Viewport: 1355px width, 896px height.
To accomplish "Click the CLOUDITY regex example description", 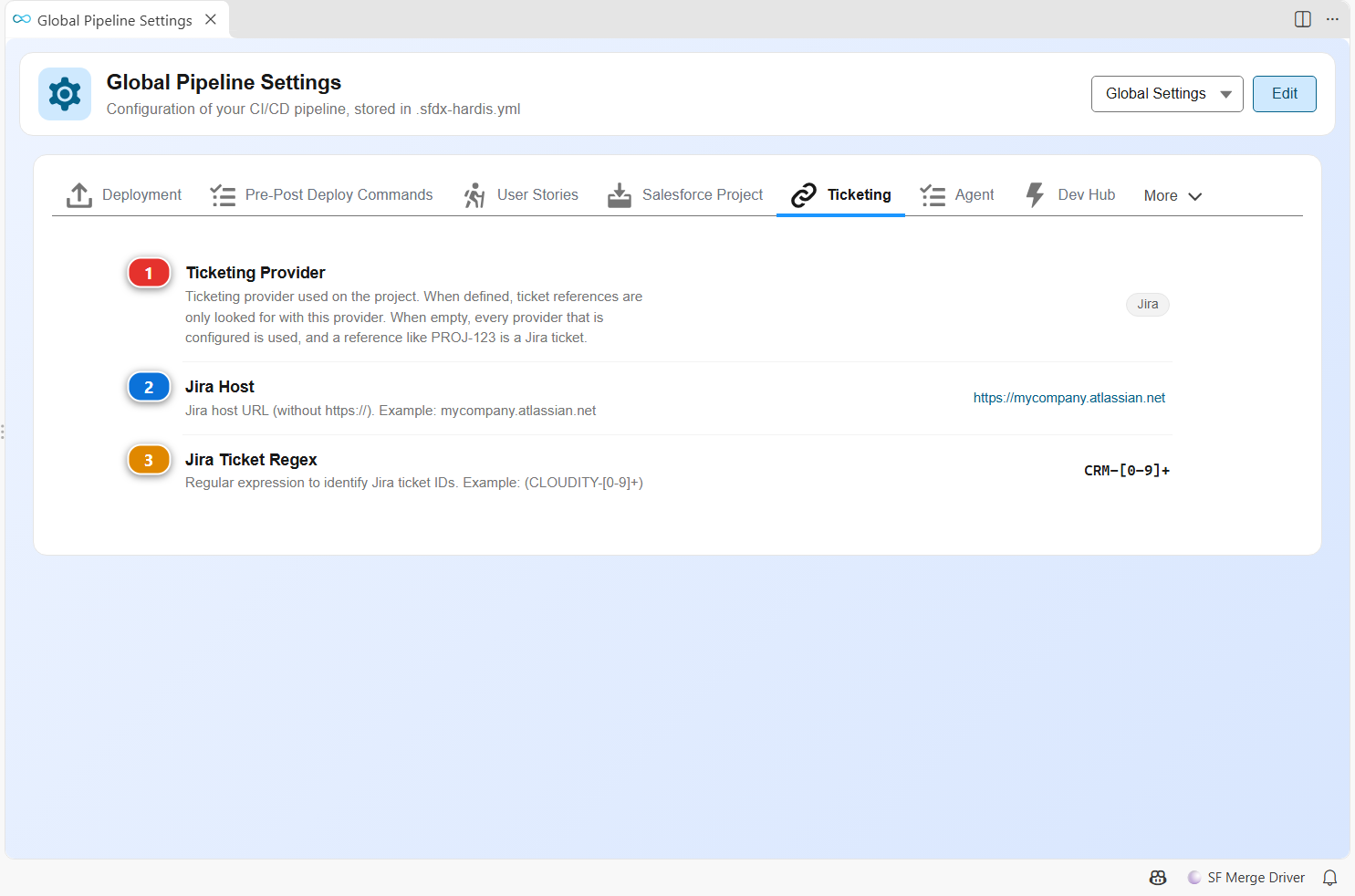I will pyautogui.click(x=414, y=483).
